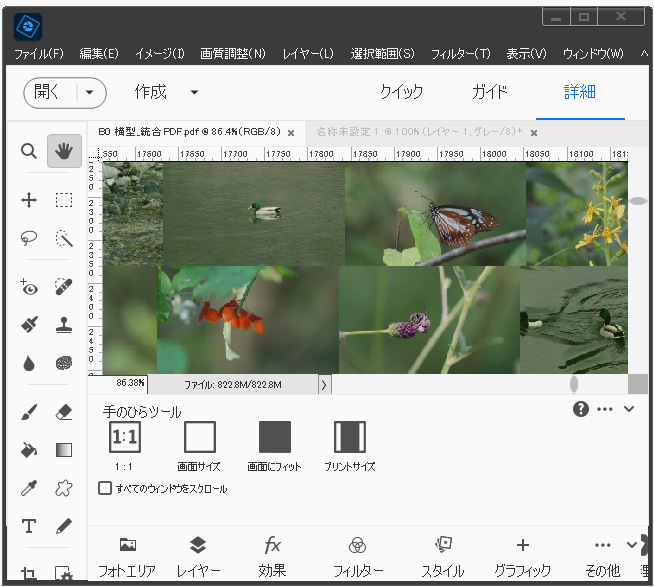Open the Window (ウィンドウ) menu

593,53
